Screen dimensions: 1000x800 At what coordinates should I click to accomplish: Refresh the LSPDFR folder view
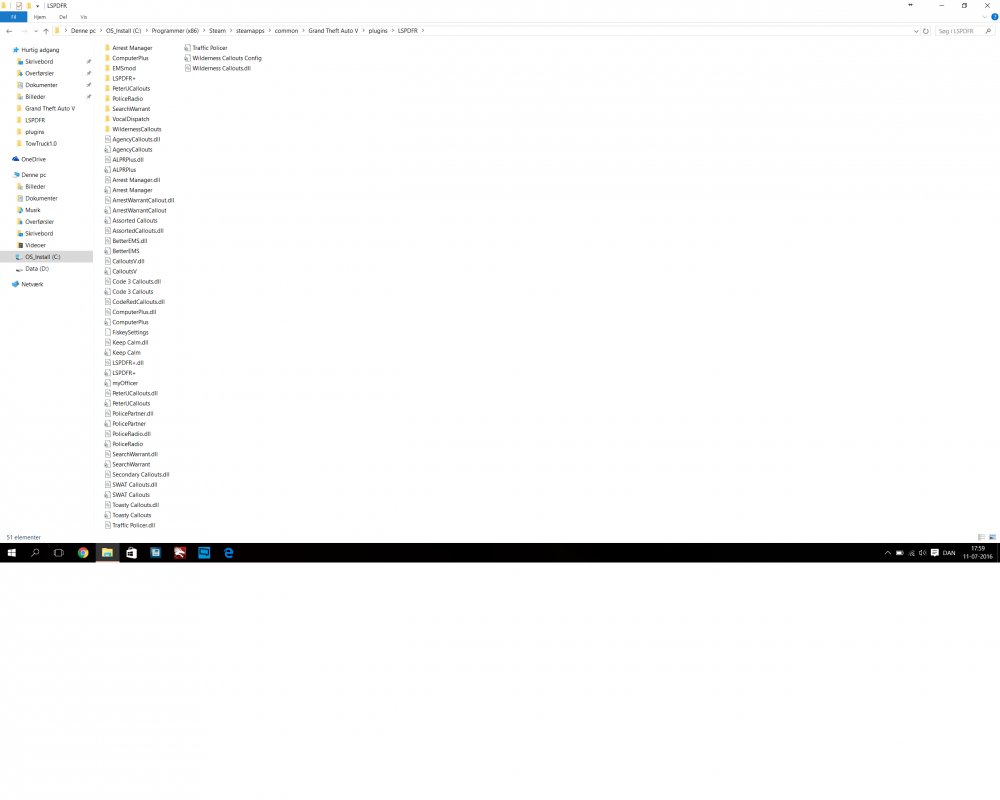point(925,31)
